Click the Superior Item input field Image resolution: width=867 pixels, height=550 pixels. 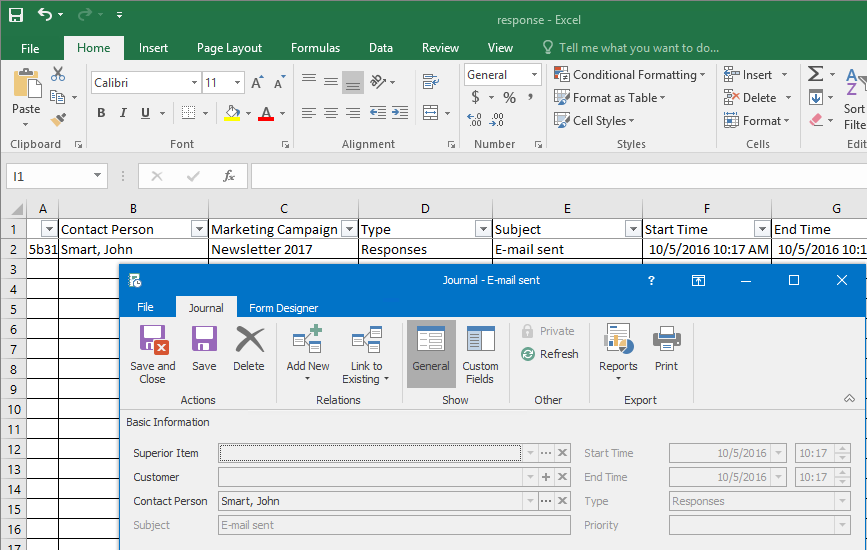(x=370, y=453)
